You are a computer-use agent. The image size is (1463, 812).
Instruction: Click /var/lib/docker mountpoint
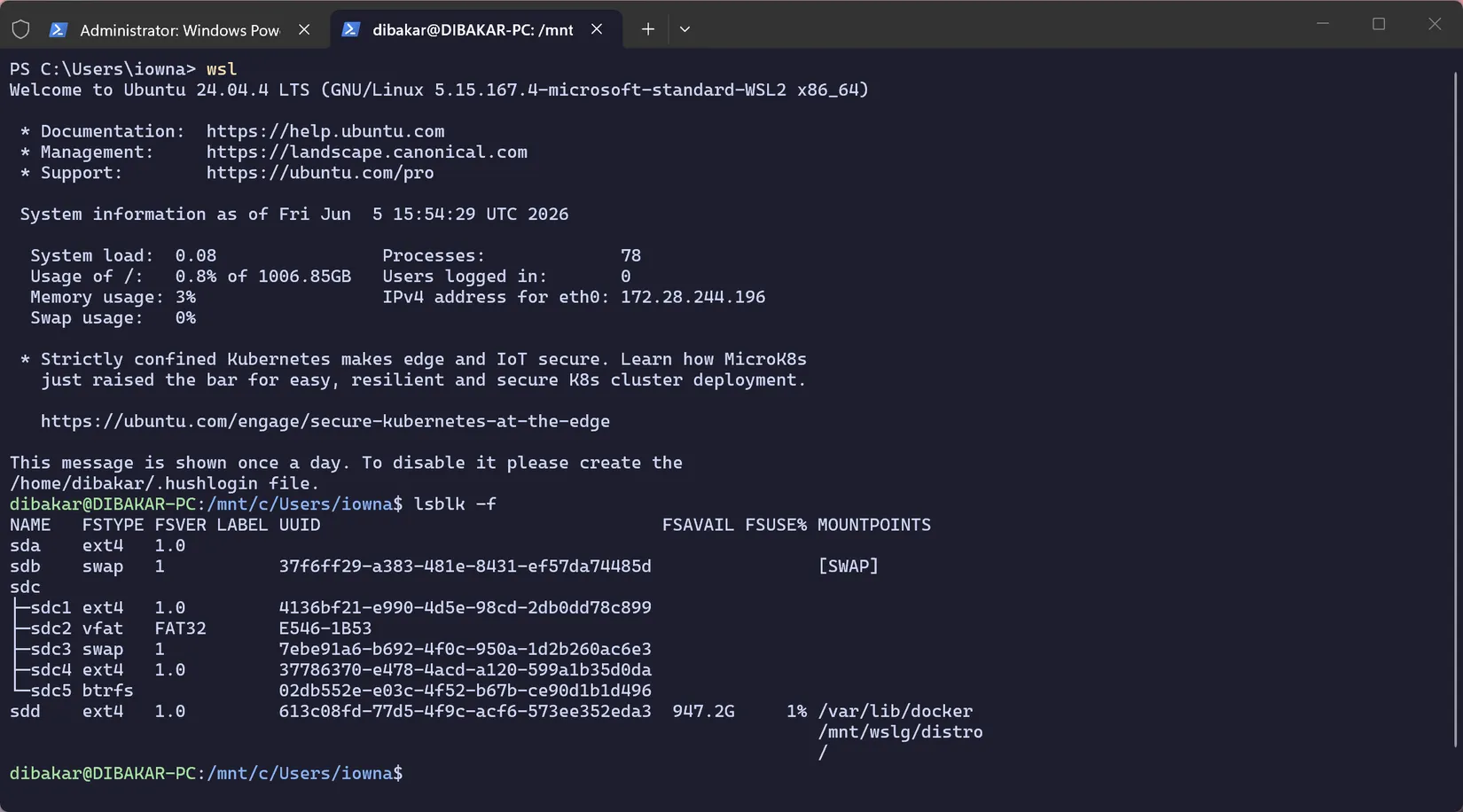[x=896, y=711]
